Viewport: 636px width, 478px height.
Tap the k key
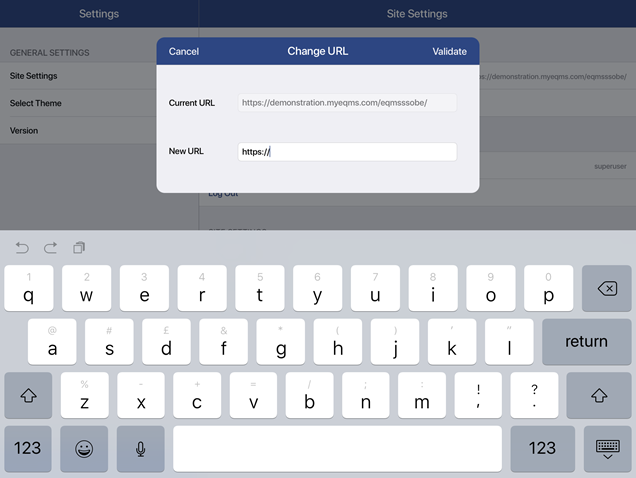pyautogui.click(x=452, y=342)
